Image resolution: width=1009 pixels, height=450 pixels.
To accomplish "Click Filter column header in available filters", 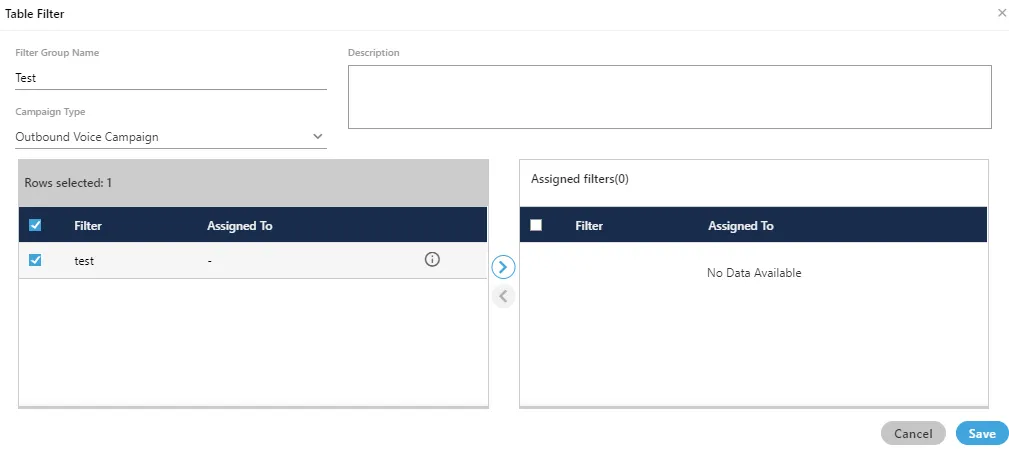I will [88, 226].
